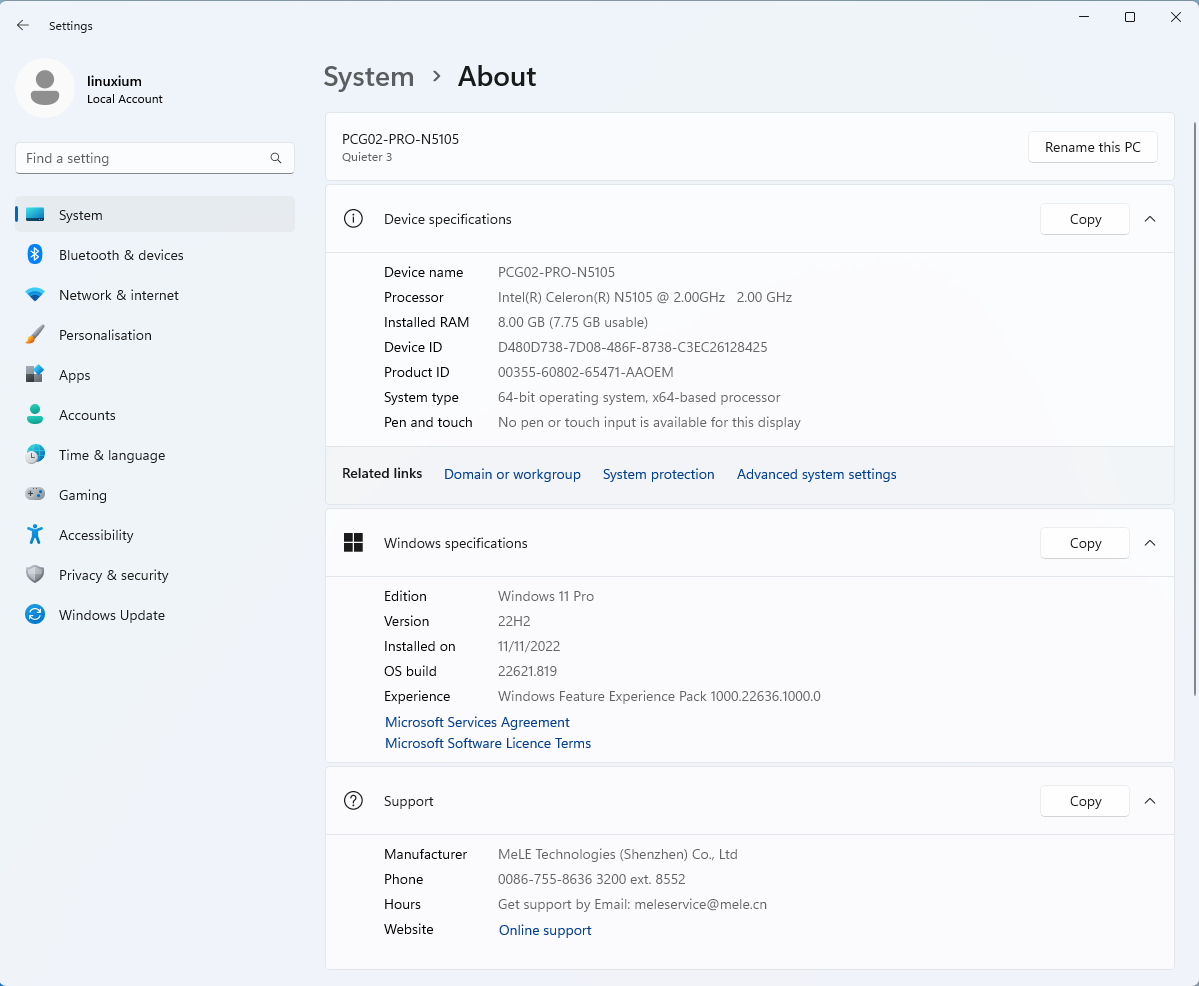Click the Accounts person icon

(x=35, y=415)
